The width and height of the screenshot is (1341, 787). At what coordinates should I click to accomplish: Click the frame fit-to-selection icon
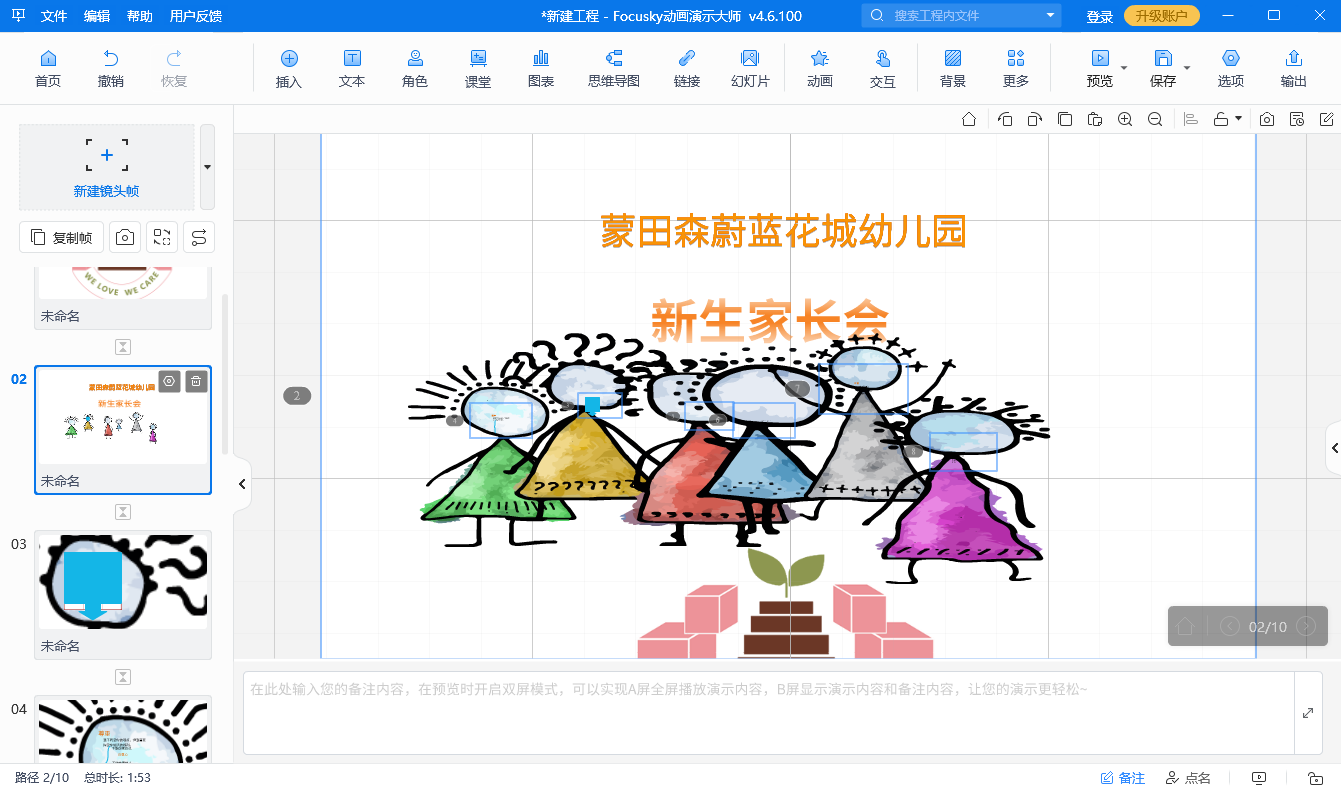click(x=162, y=237)
